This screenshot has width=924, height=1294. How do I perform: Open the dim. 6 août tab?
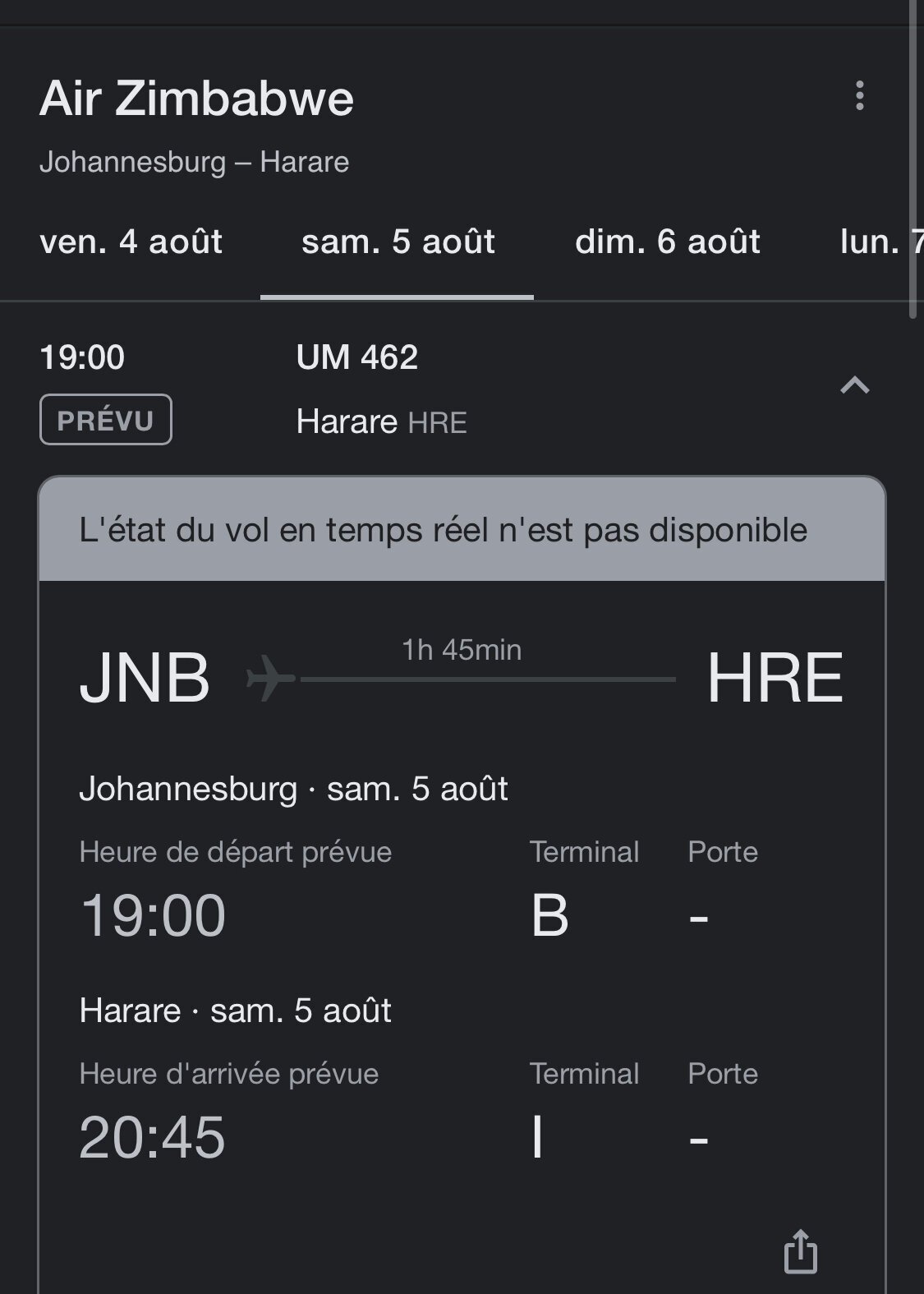(x=667, y=242)
